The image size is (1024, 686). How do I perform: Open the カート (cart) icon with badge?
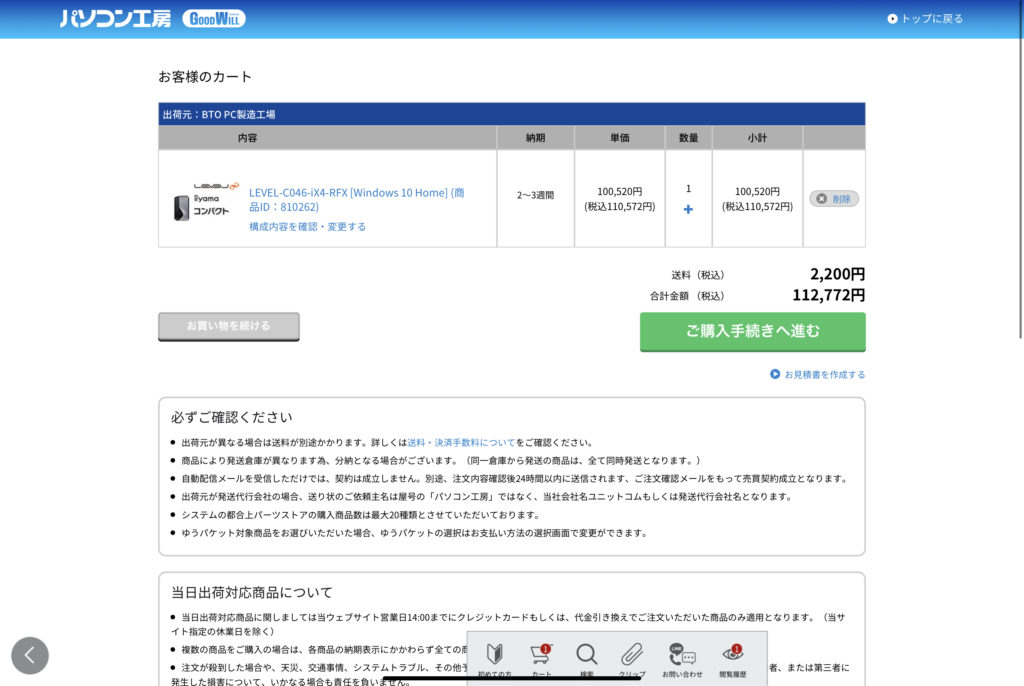tap(538, 655)
